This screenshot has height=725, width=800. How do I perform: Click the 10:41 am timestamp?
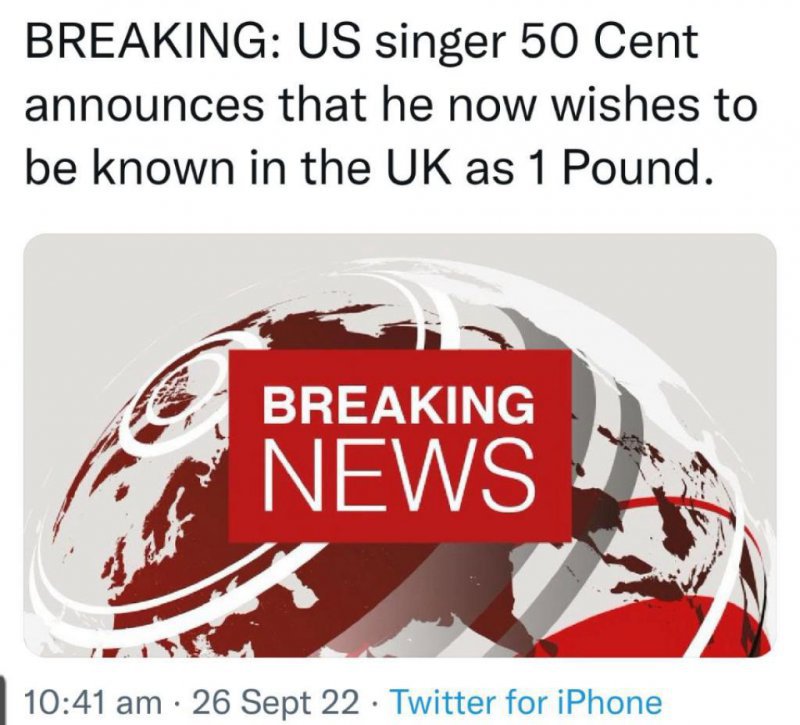(92, 703)
